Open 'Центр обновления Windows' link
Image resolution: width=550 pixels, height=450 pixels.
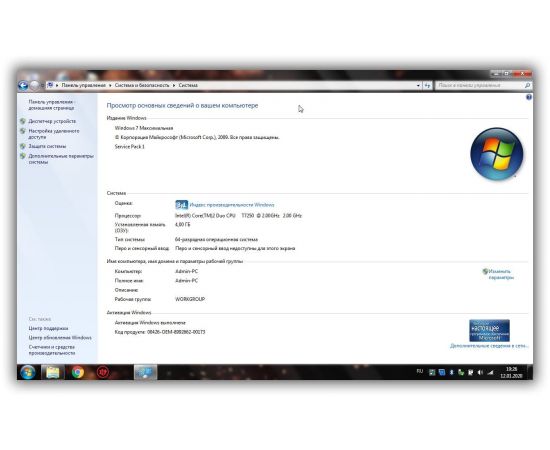(x=60, y=338)
